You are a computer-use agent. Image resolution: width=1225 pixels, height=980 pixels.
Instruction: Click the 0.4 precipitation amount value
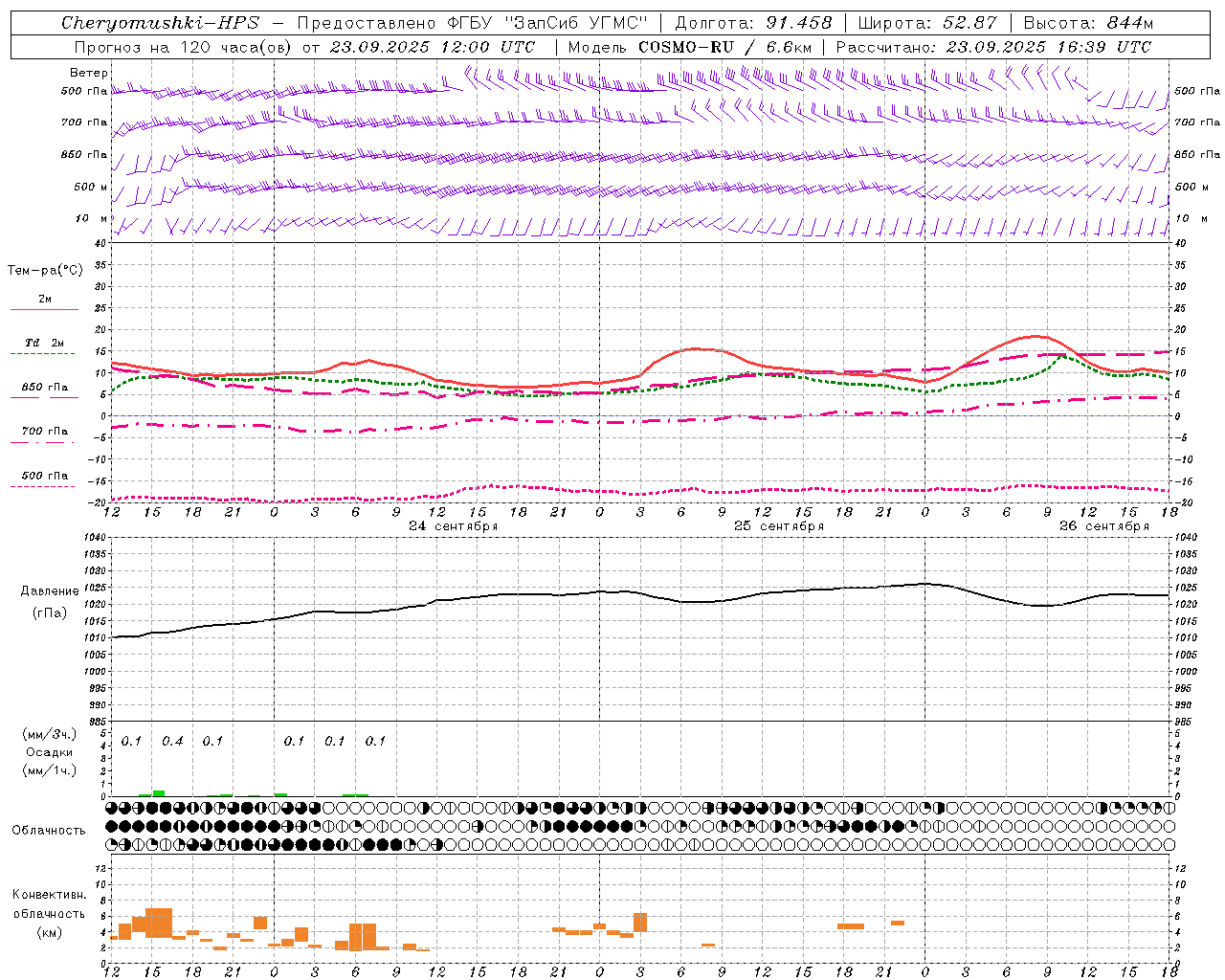[172, 741]
